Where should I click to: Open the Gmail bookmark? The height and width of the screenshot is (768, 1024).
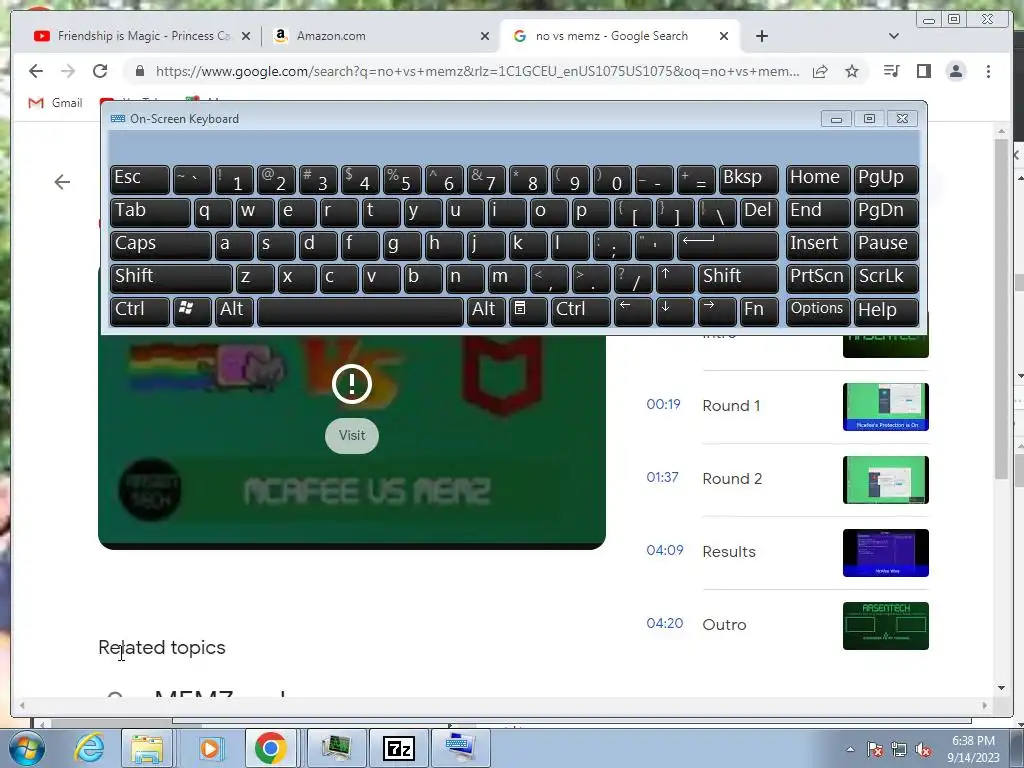pyautogui.click(x=56, y=103)
